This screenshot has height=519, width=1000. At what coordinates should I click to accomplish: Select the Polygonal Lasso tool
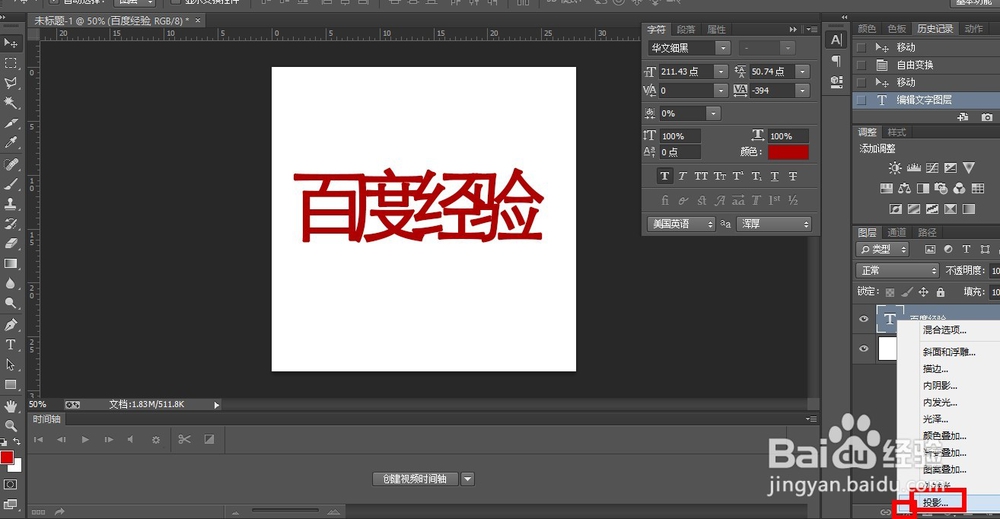(11, 83)
